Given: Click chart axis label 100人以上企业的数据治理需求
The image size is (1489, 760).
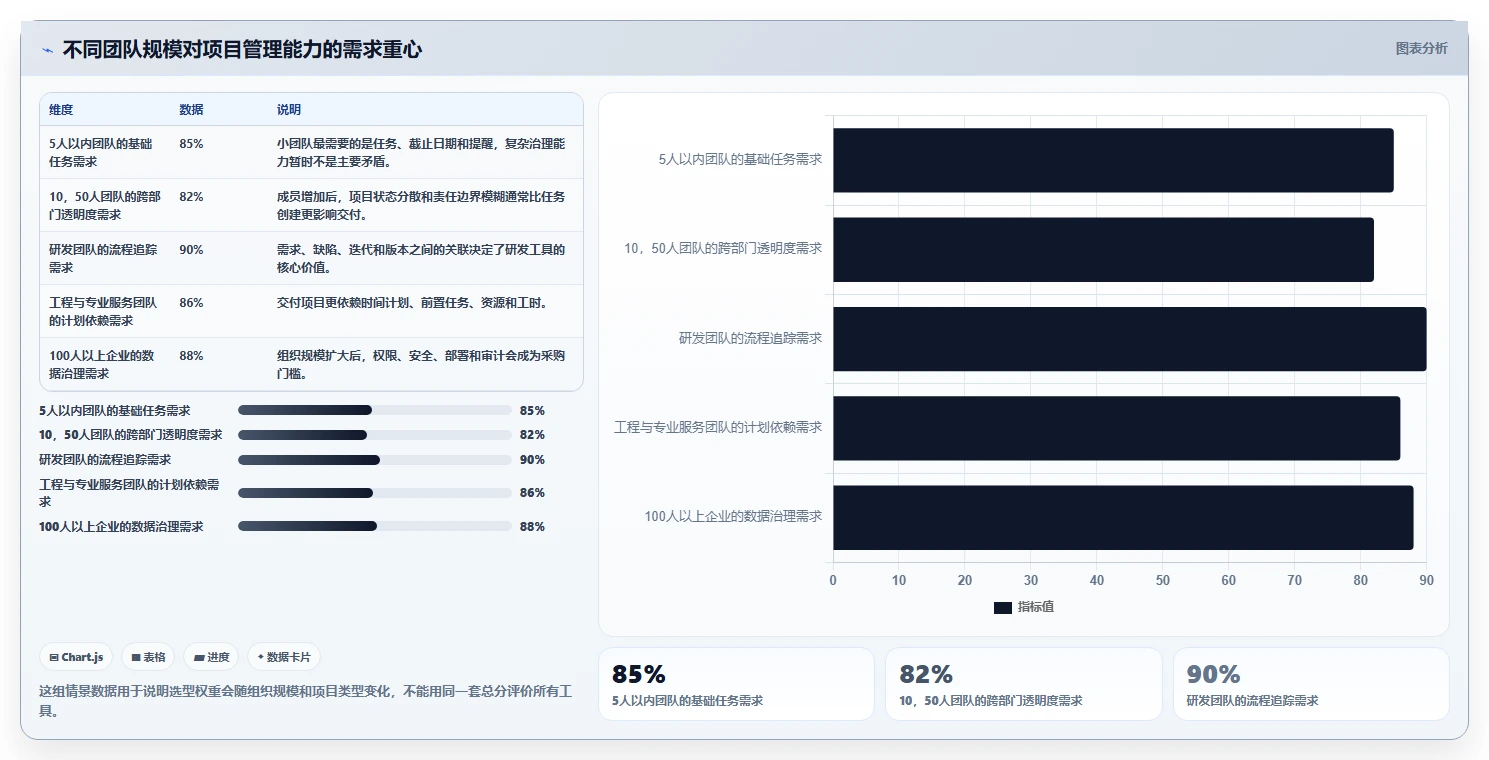Looking at the screenshot, I should pyautogui.click(x=733, y=516).
